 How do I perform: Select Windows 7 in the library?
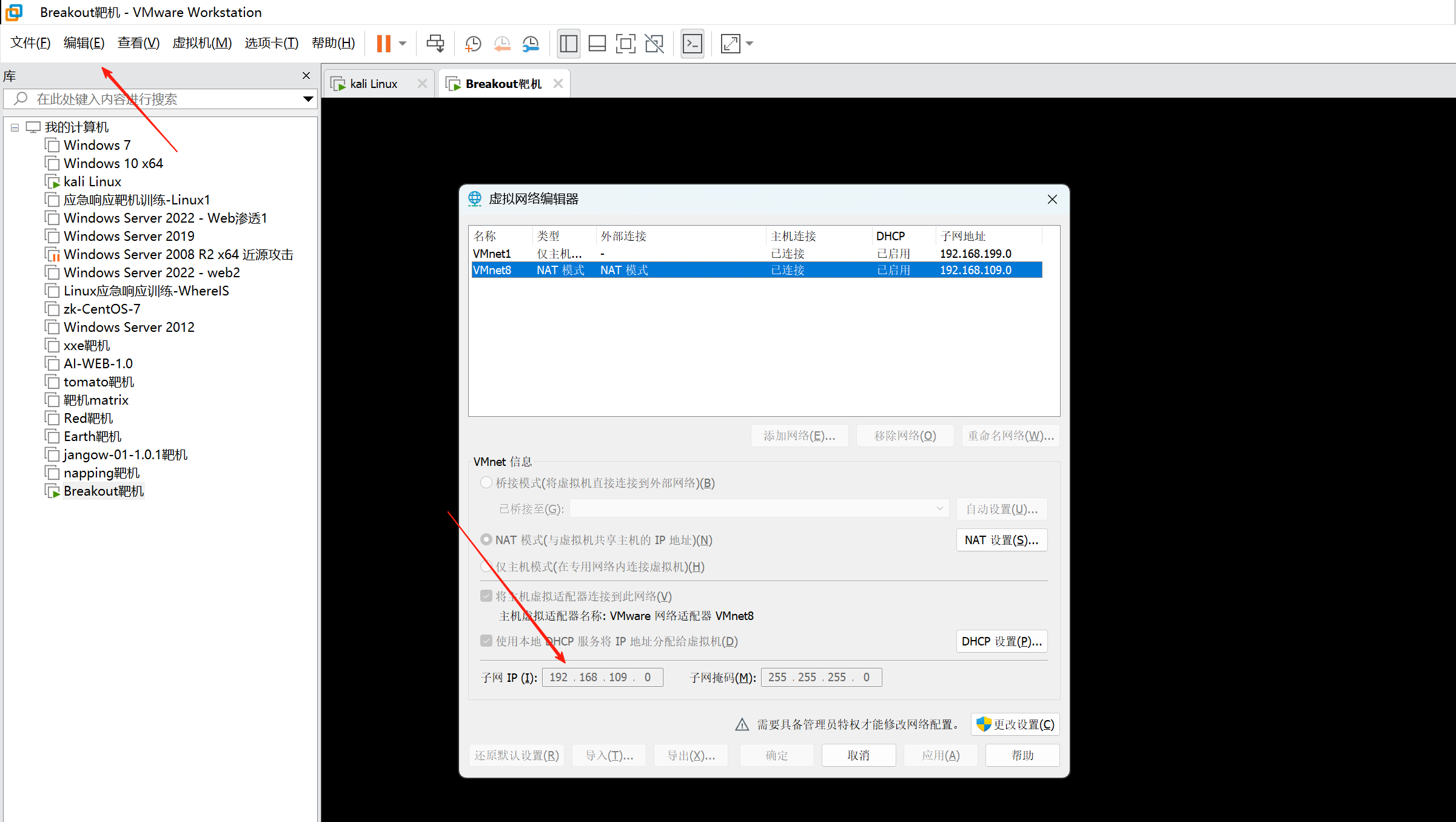(97, 146)
